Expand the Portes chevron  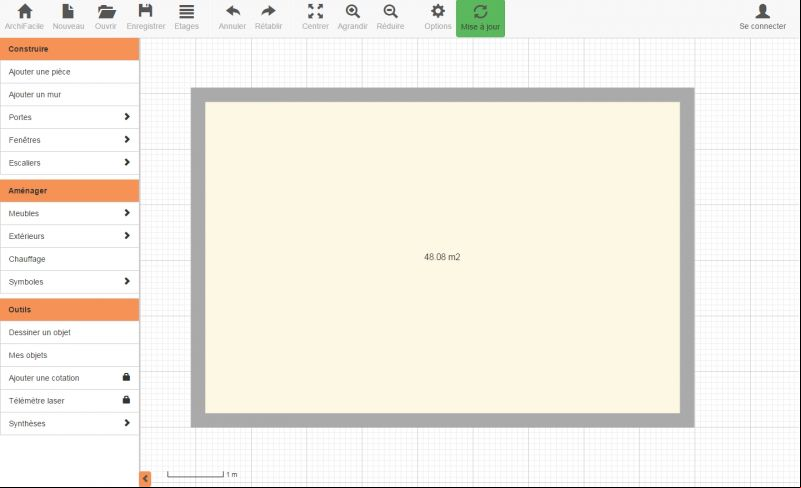[x=127, y=117]
